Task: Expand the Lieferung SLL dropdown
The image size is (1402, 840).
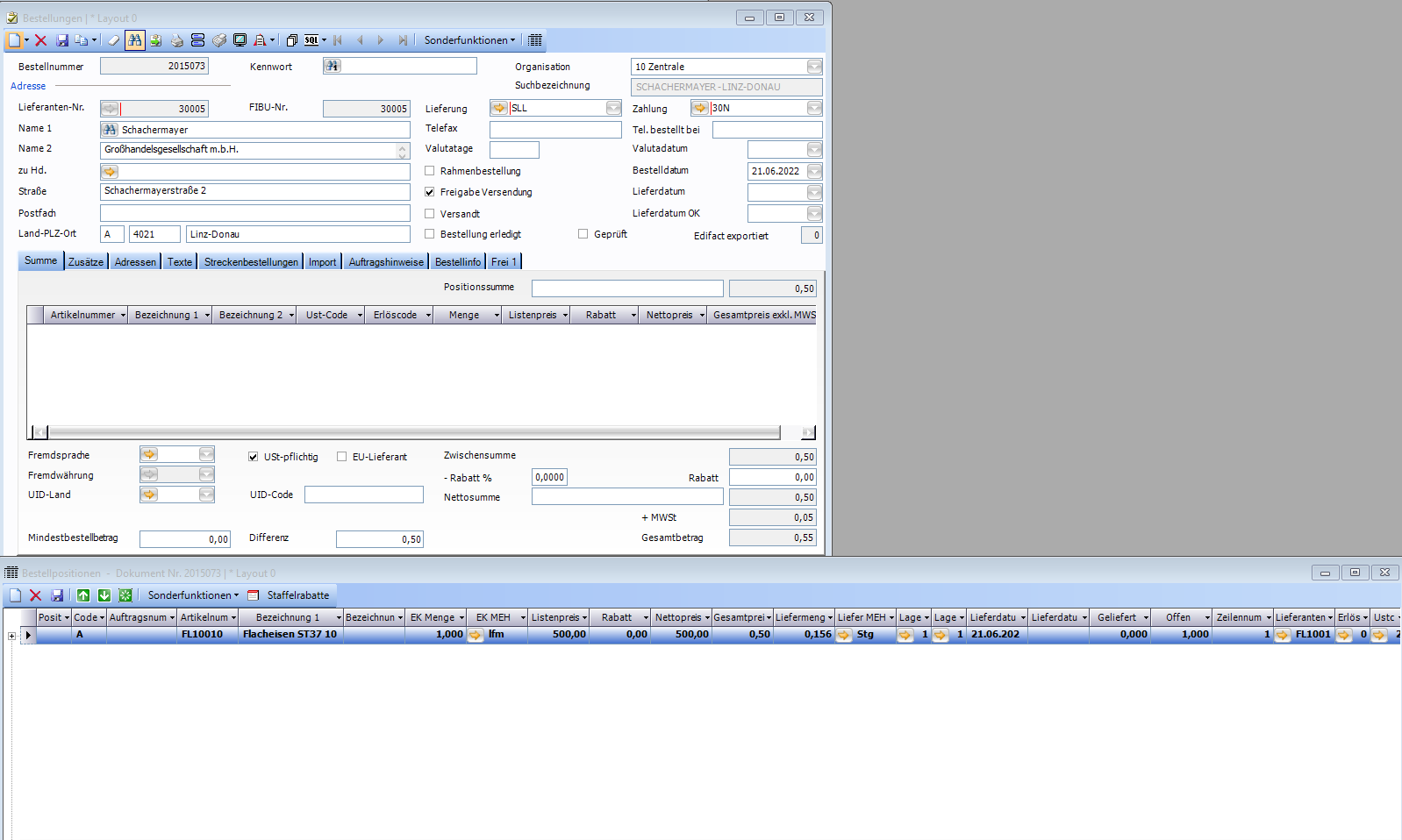Action: click(613, 108)
